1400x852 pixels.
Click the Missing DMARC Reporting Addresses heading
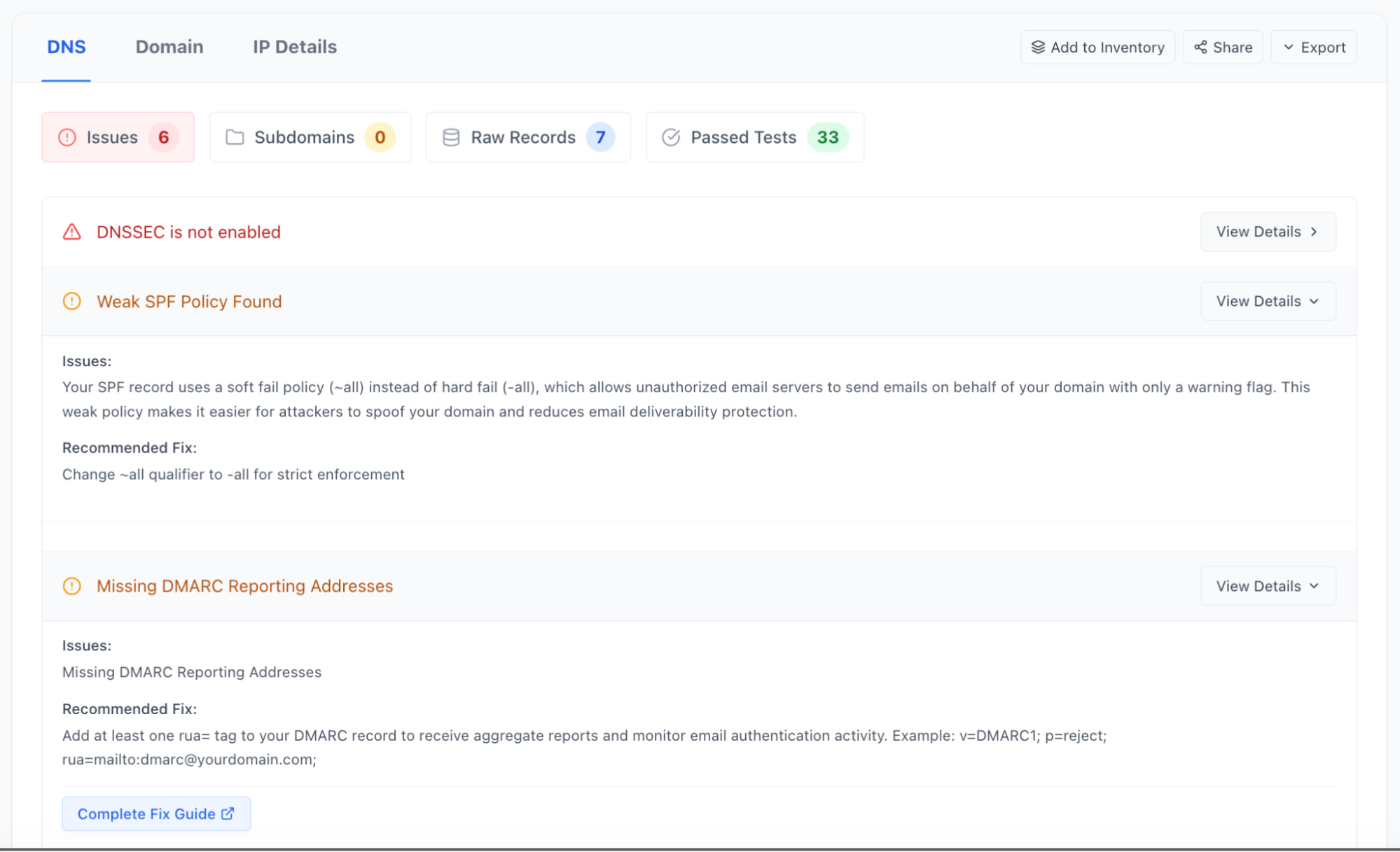[244, 586]
